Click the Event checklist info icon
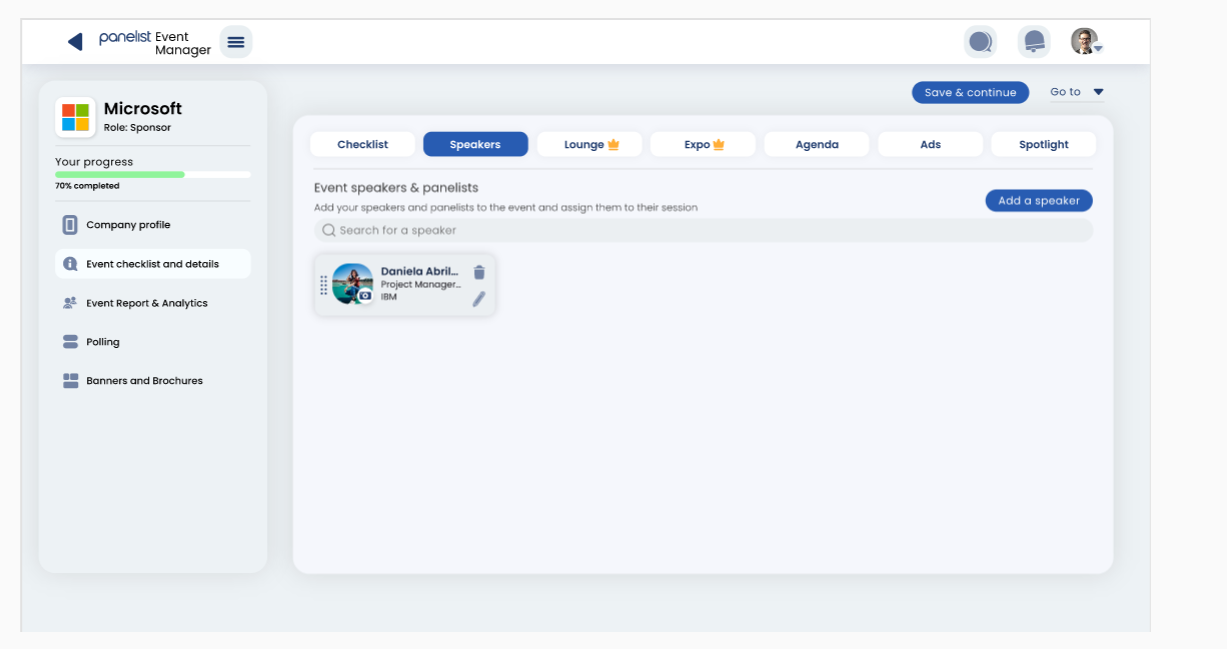Viewport: 1227px width, 649px height. click(70, 264)
